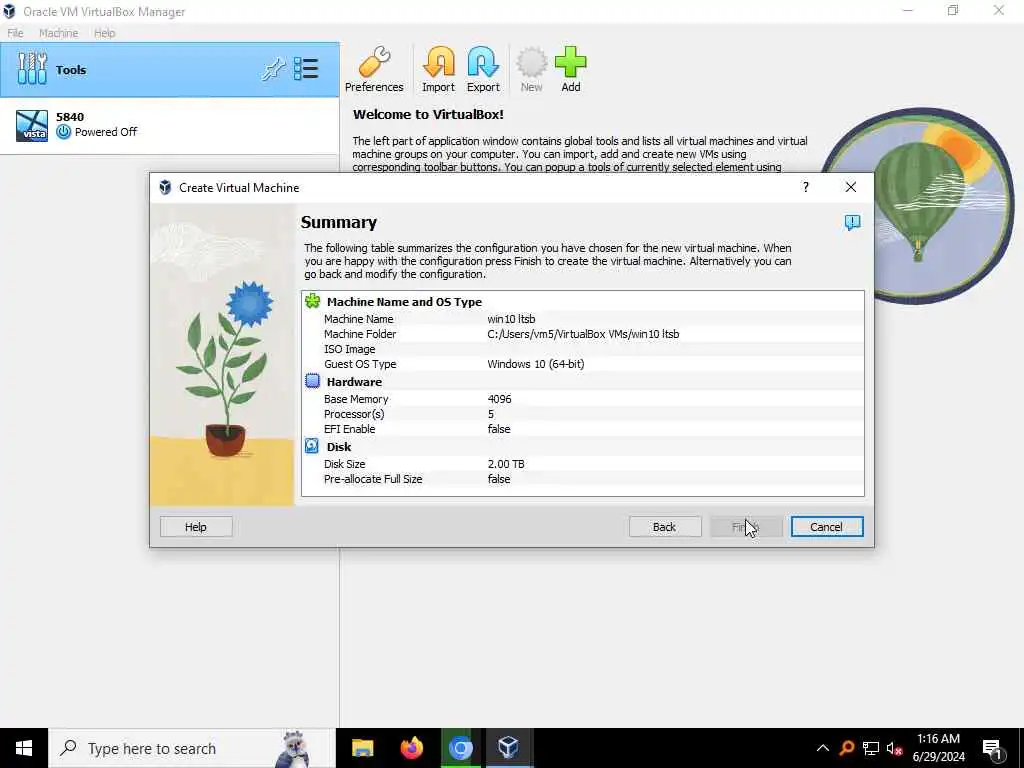Click the Import appliance icon
Image resolution: width=1024 pixels, height=768 pixels.
point(438,69)
